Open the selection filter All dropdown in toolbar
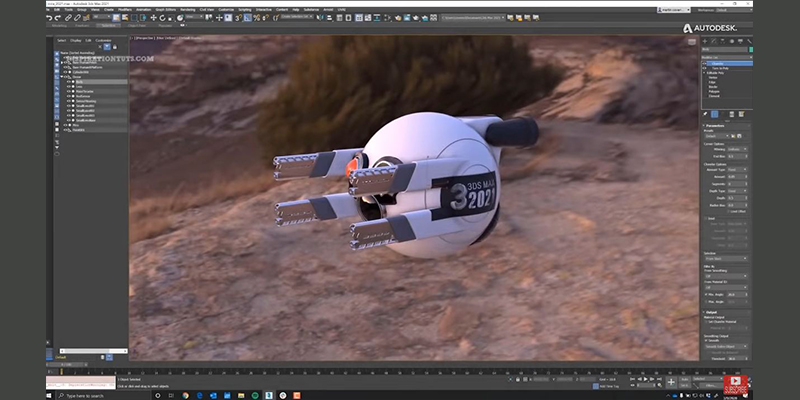The height and width of the screenshot is (400, 800). tap(102, 17)
